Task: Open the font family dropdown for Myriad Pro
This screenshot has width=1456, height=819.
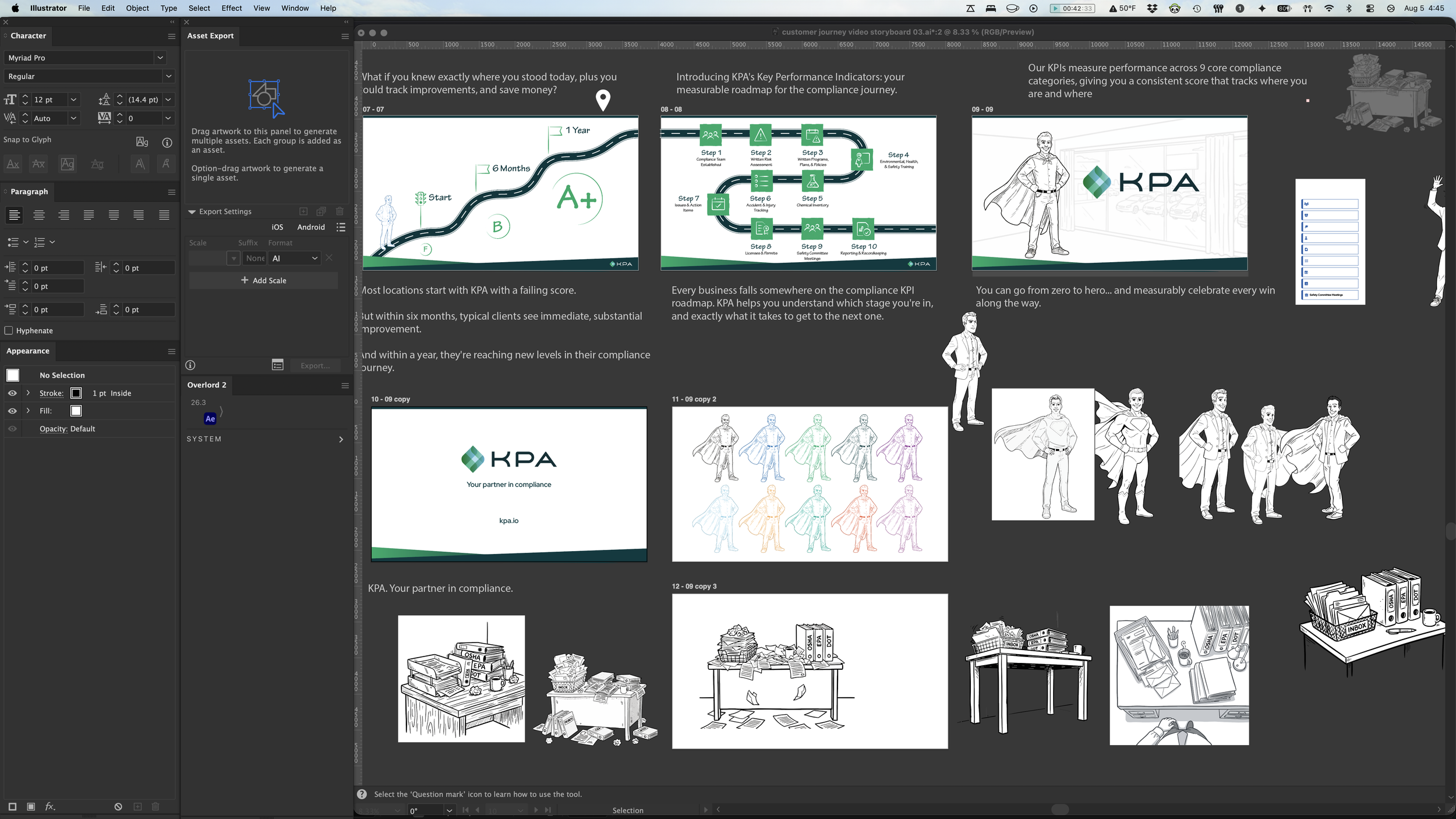Action: pos(160,58)
